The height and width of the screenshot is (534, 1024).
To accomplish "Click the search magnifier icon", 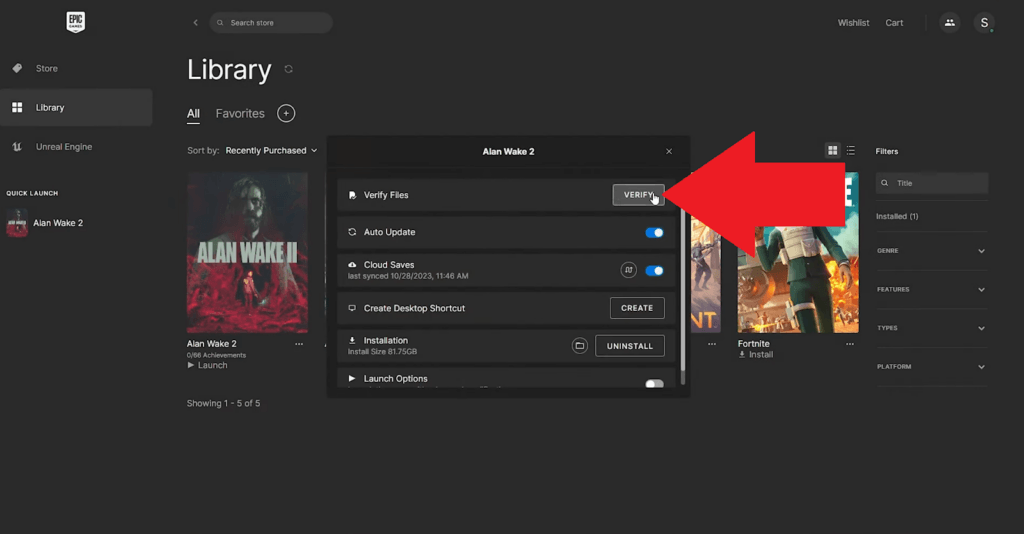I will point(220,23).
